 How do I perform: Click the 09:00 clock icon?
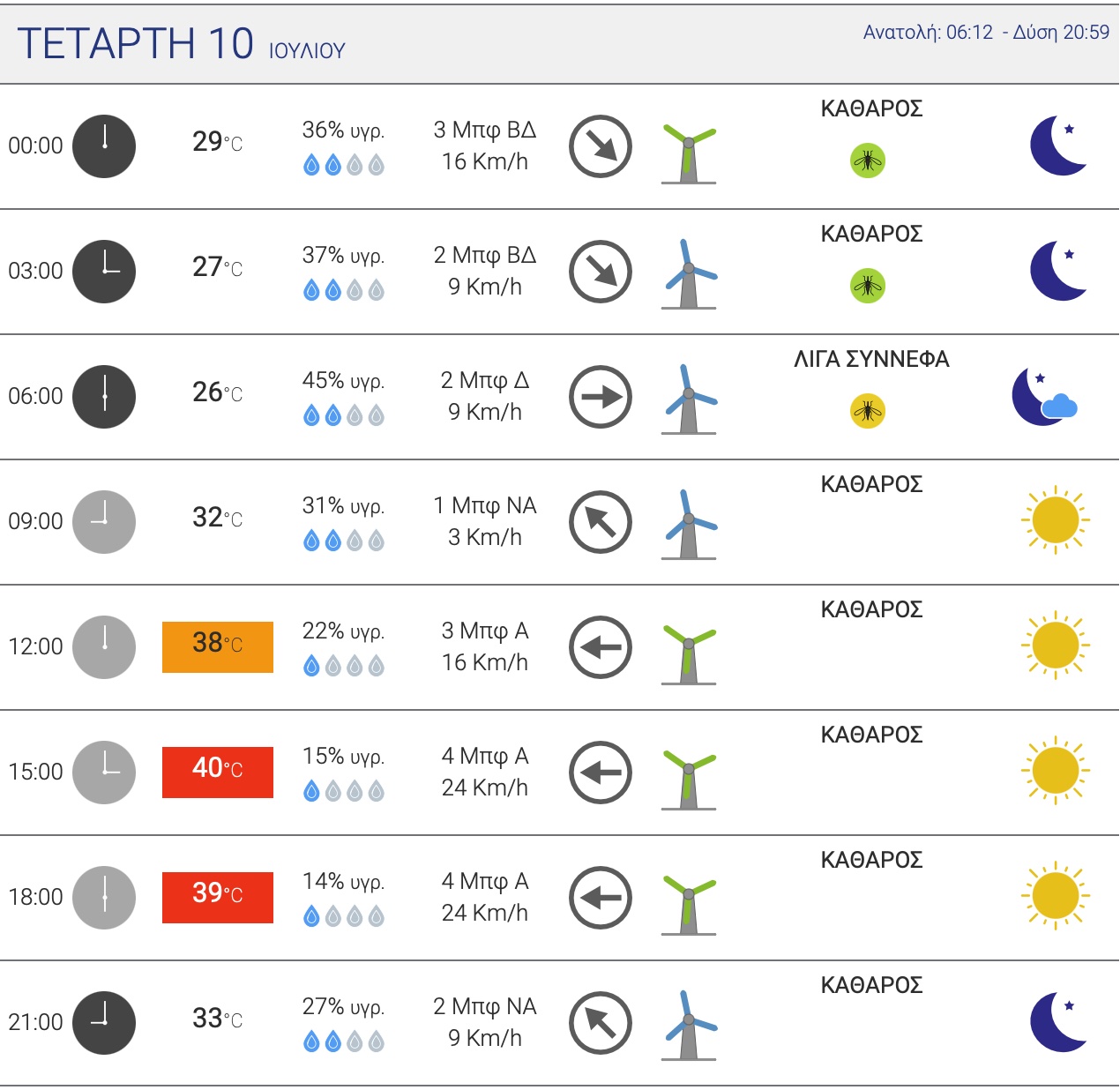(104, 522)
